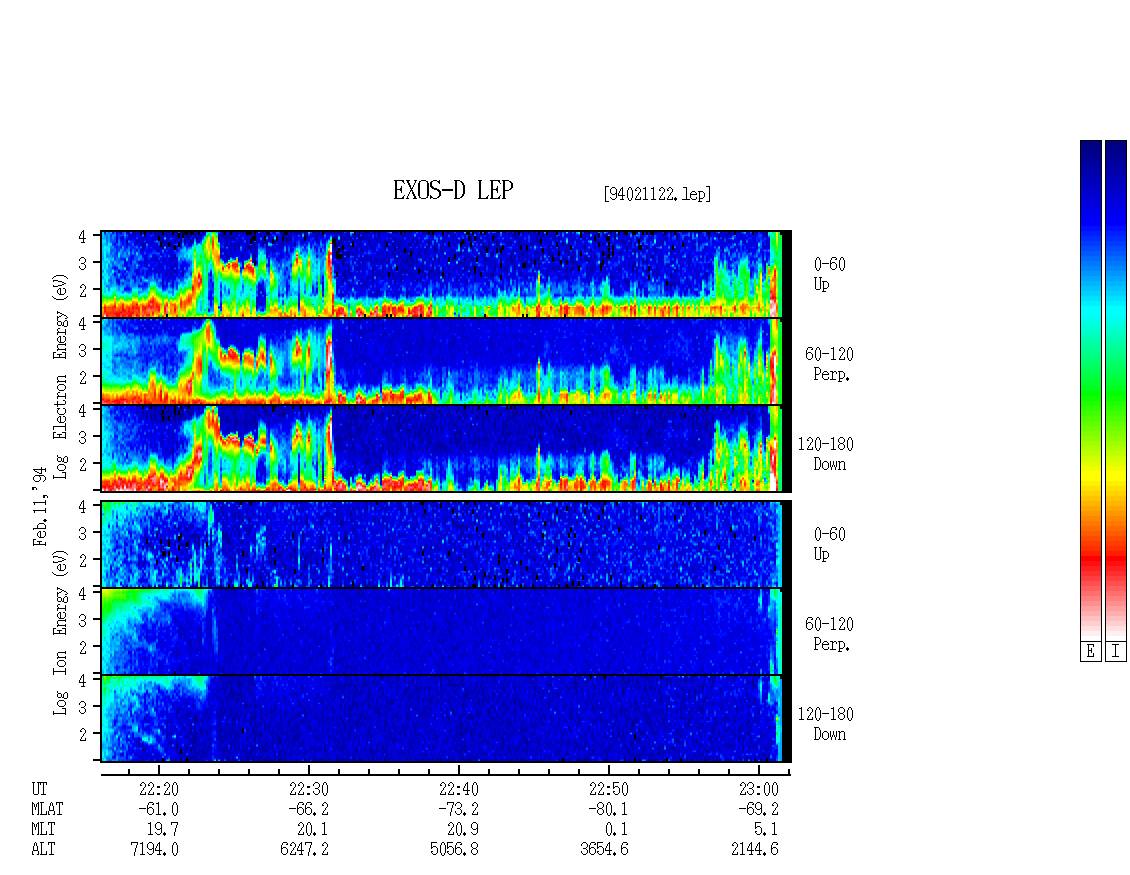Select the boxed I label under the colorbar
This screenshot has width=1130, height=875.
pos(1116,652)
